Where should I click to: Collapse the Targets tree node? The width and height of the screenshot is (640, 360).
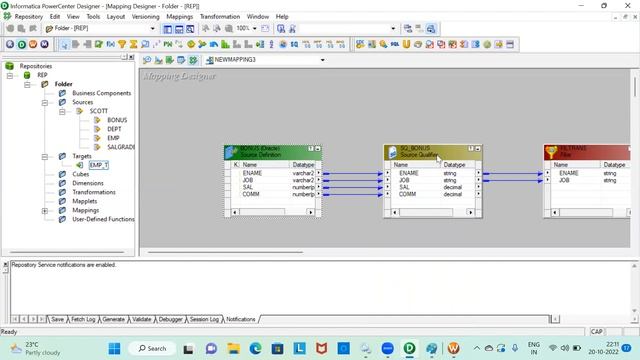click(44, 157)
